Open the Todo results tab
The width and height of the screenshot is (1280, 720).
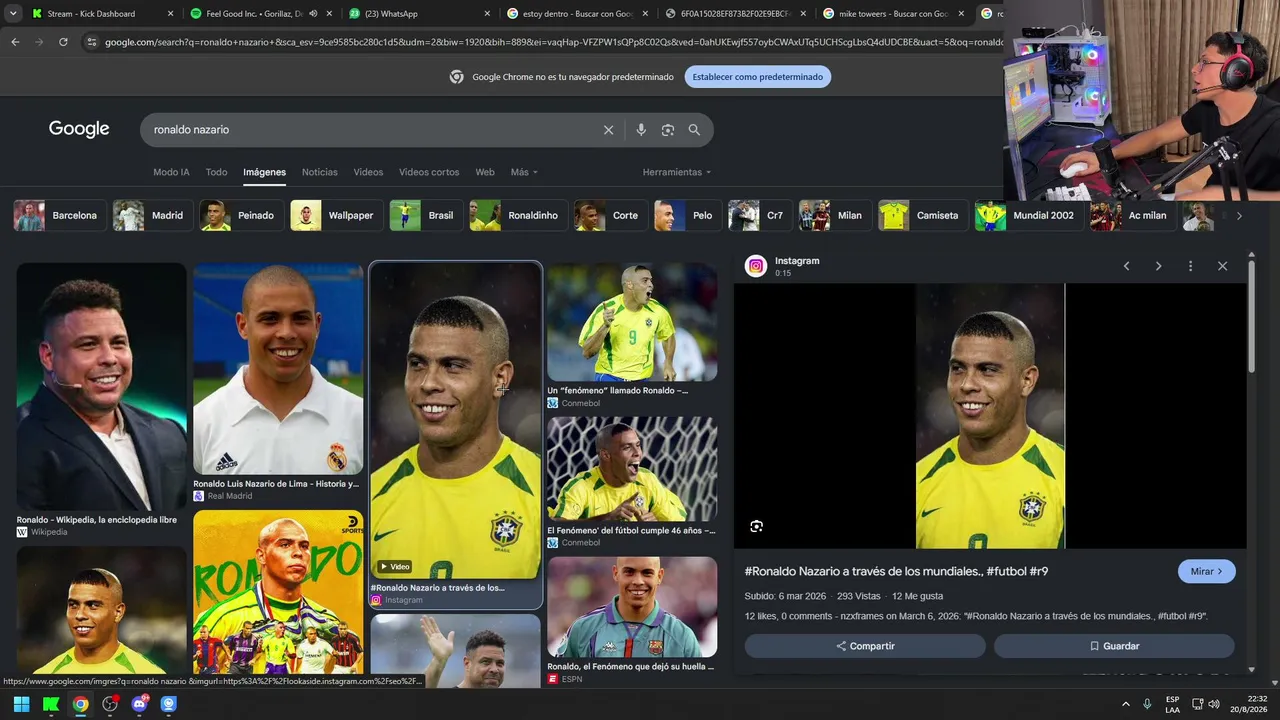[216, 172]
